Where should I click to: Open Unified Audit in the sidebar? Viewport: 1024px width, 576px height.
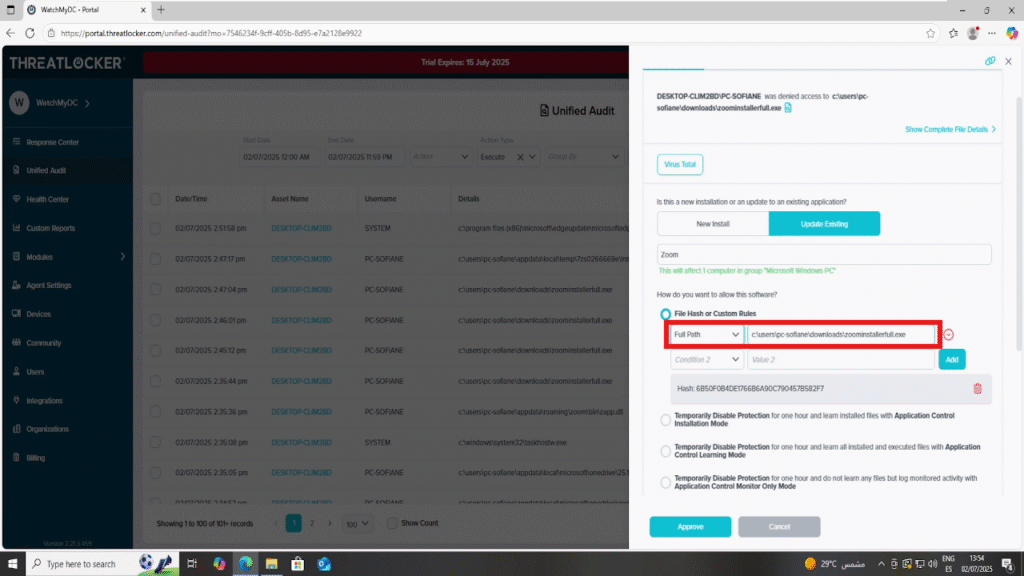pos(46,170)
